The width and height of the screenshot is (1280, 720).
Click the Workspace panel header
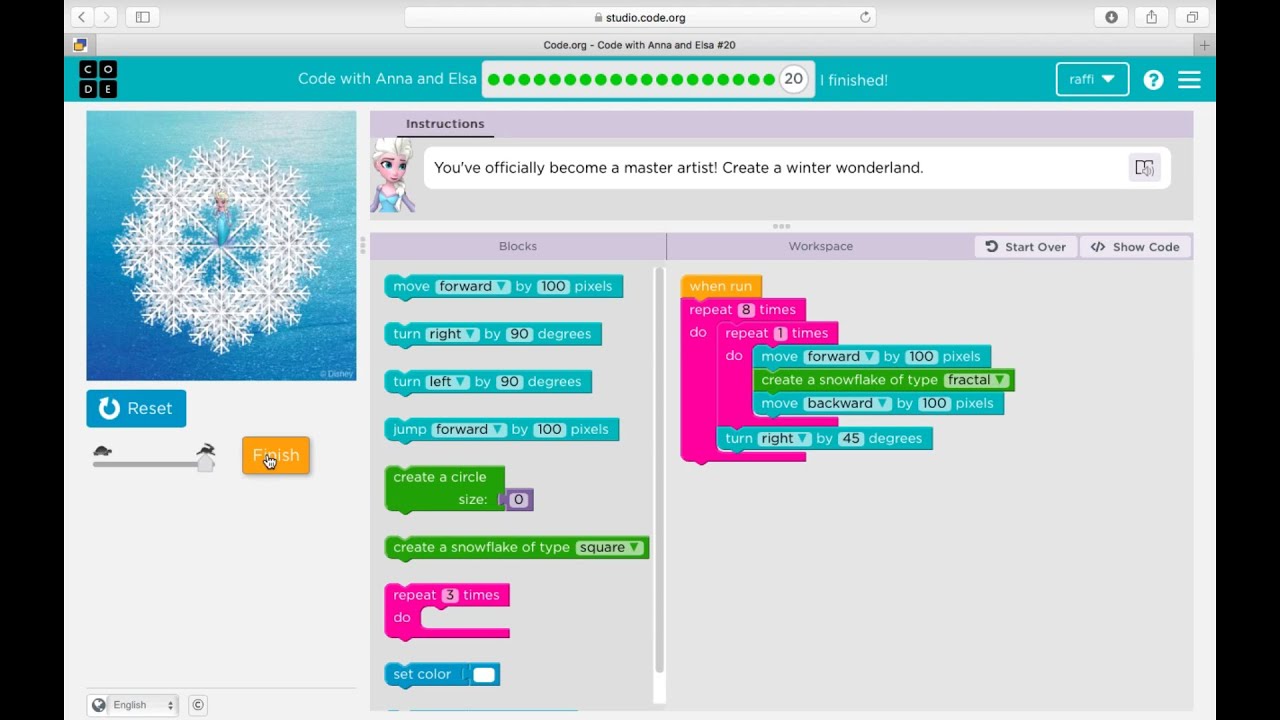pyautogui.click(x=821, y=246)
